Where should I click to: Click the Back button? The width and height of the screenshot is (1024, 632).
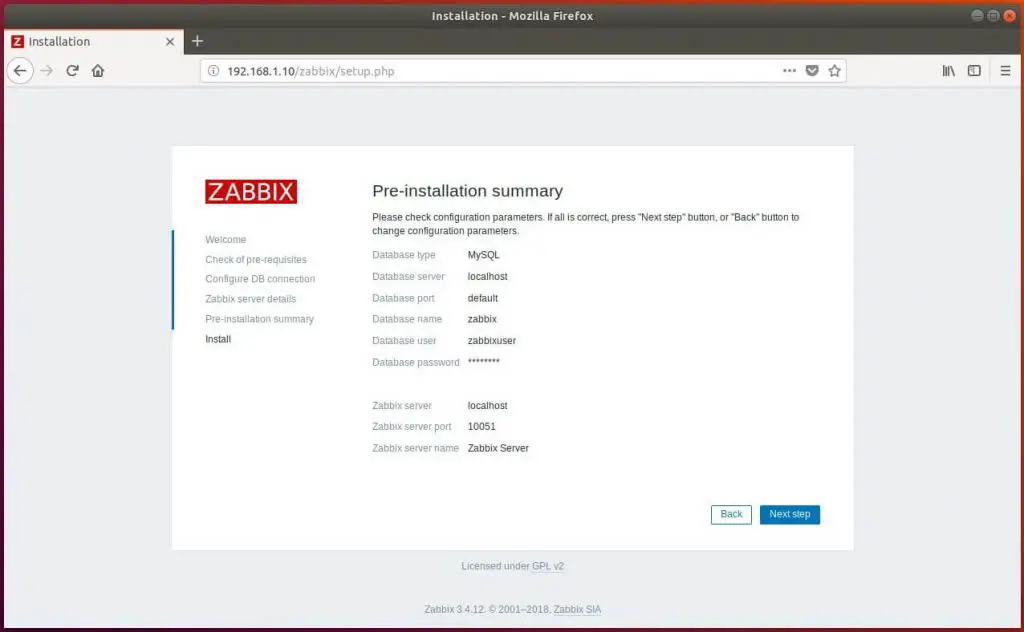tap(731, 514)
